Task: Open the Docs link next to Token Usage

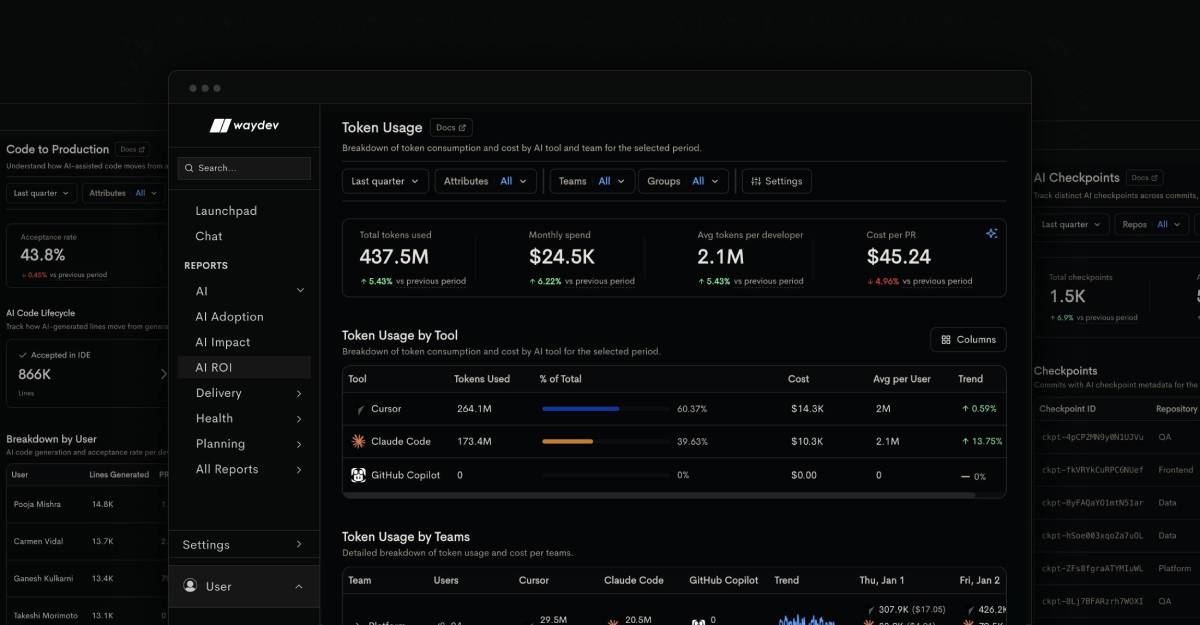Action: pos(451,127)
